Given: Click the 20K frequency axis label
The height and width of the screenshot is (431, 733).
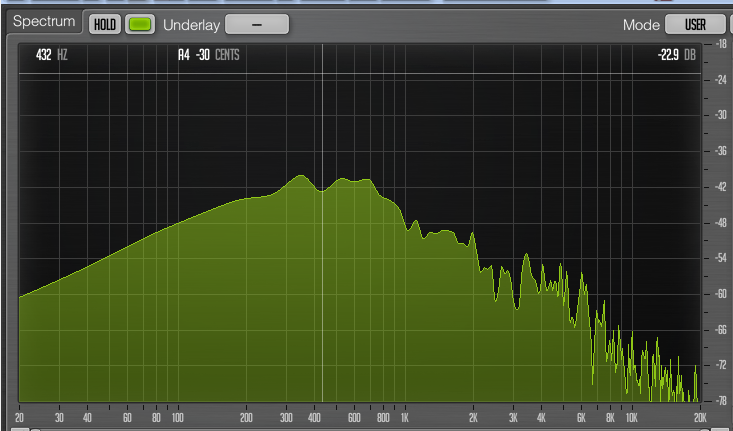Looking at the screenshot, I should [700, 417].
